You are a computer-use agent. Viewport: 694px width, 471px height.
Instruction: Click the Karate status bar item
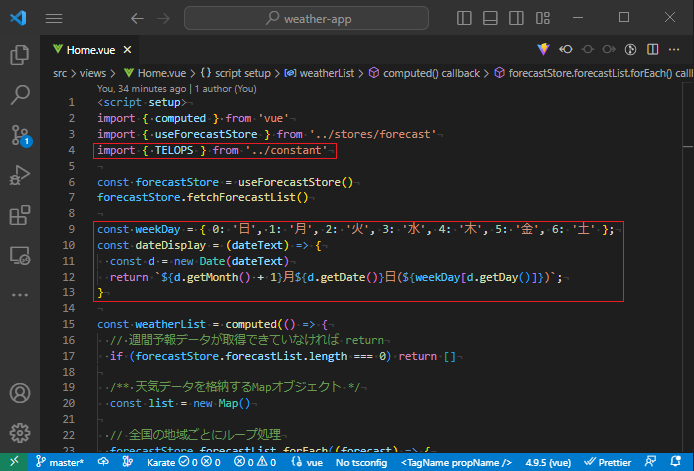[184, 463]
